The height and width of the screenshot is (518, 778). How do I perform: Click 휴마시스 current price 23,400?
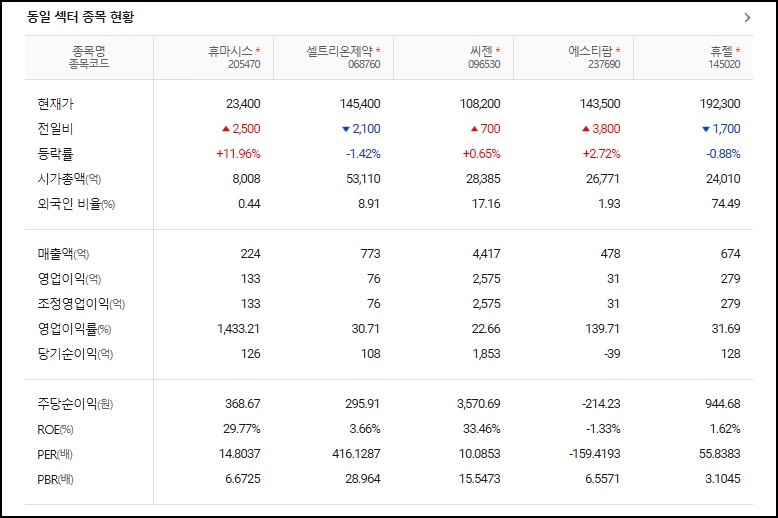pos(243,104)
